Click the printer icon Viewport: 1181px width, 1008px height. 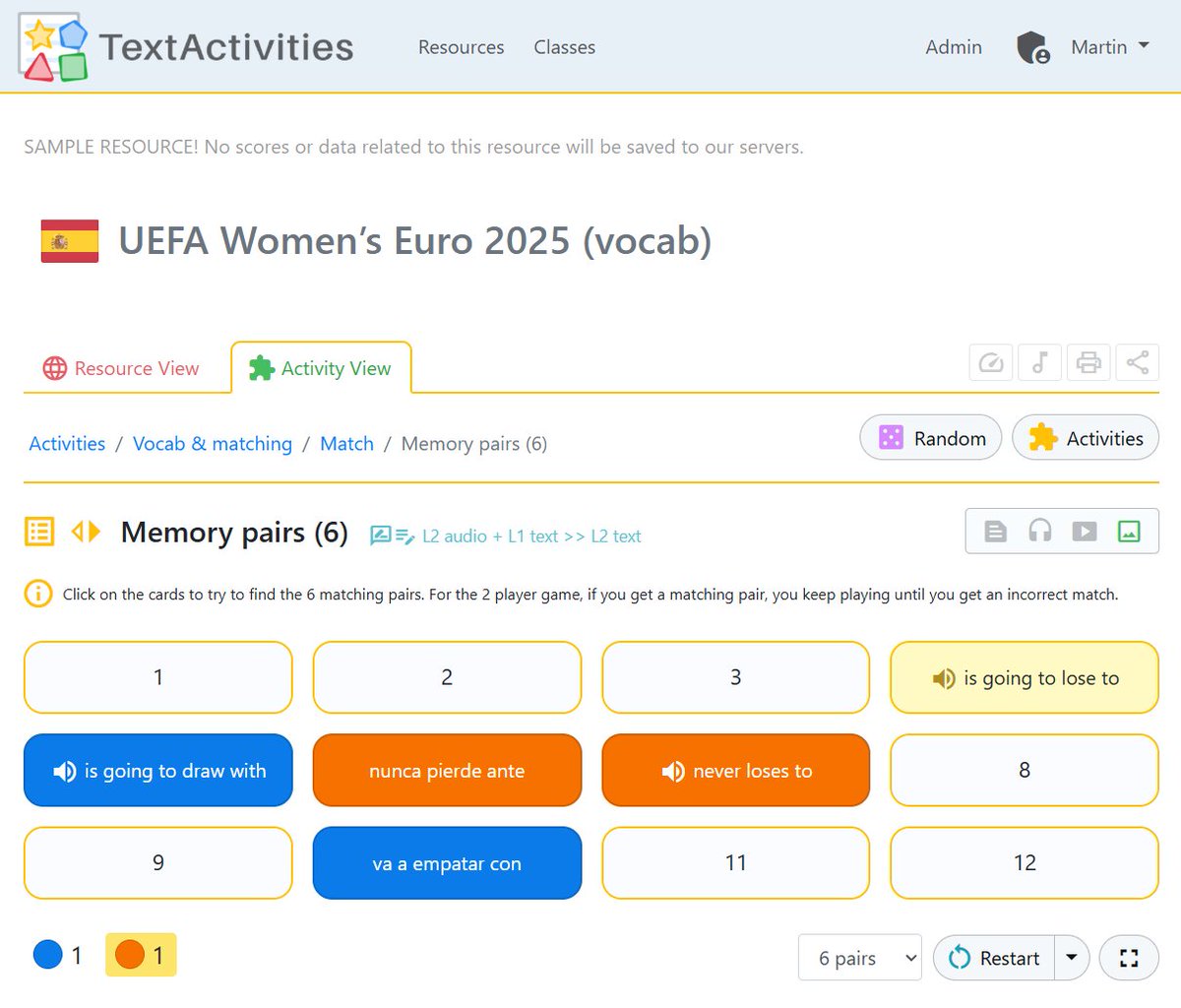tap(1088, 362)
